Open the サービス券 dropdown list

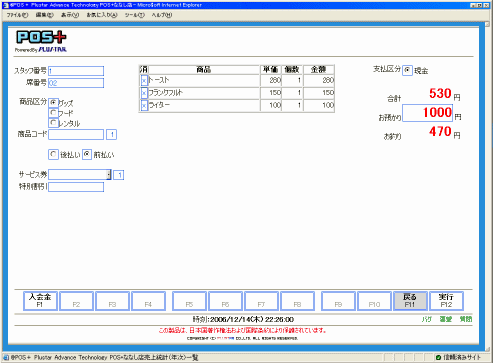[x=109, y=175]
